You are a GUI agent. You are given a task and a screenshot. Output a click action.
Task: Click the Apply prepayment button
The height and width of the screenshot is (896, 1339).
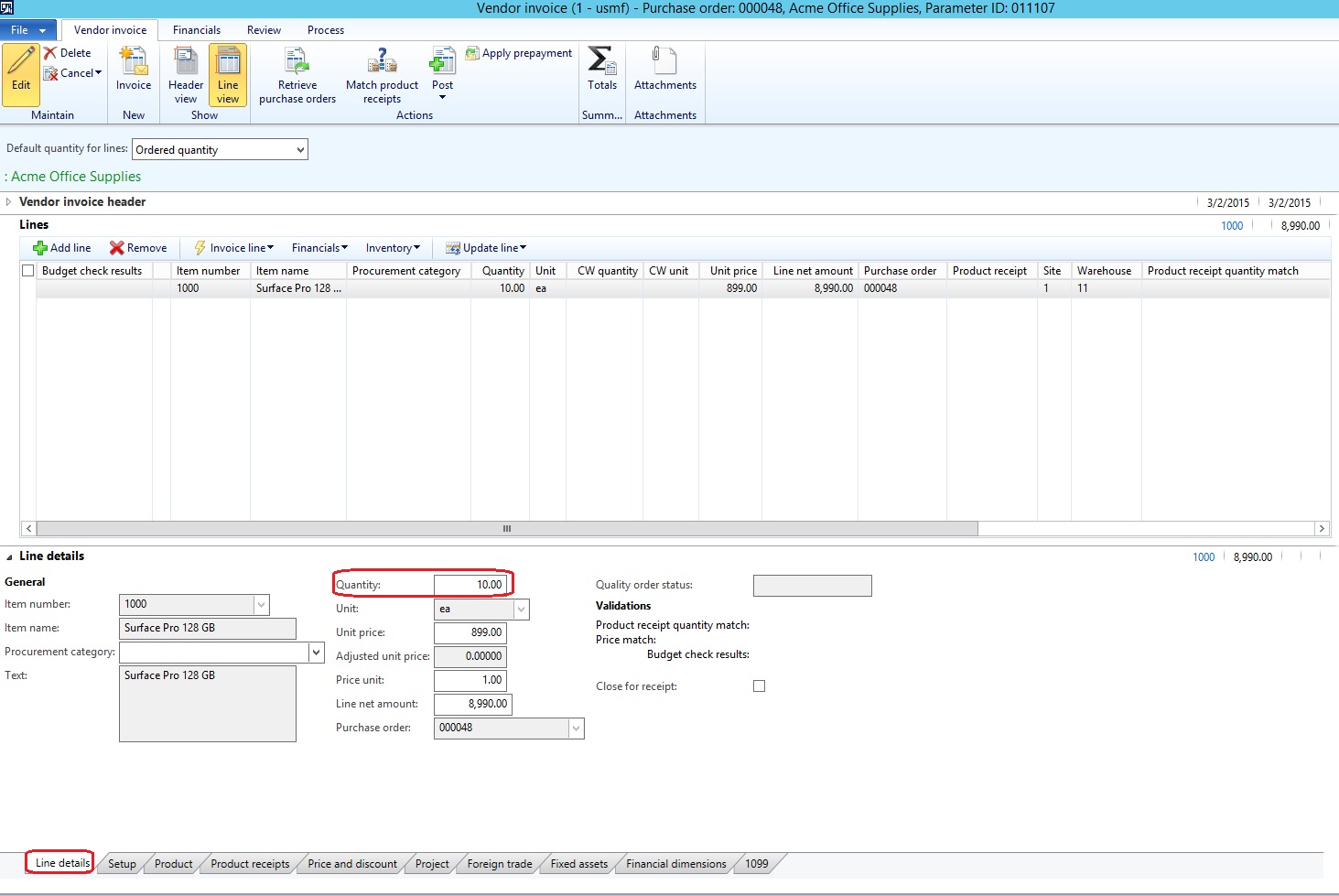click(x=519, y=53)
